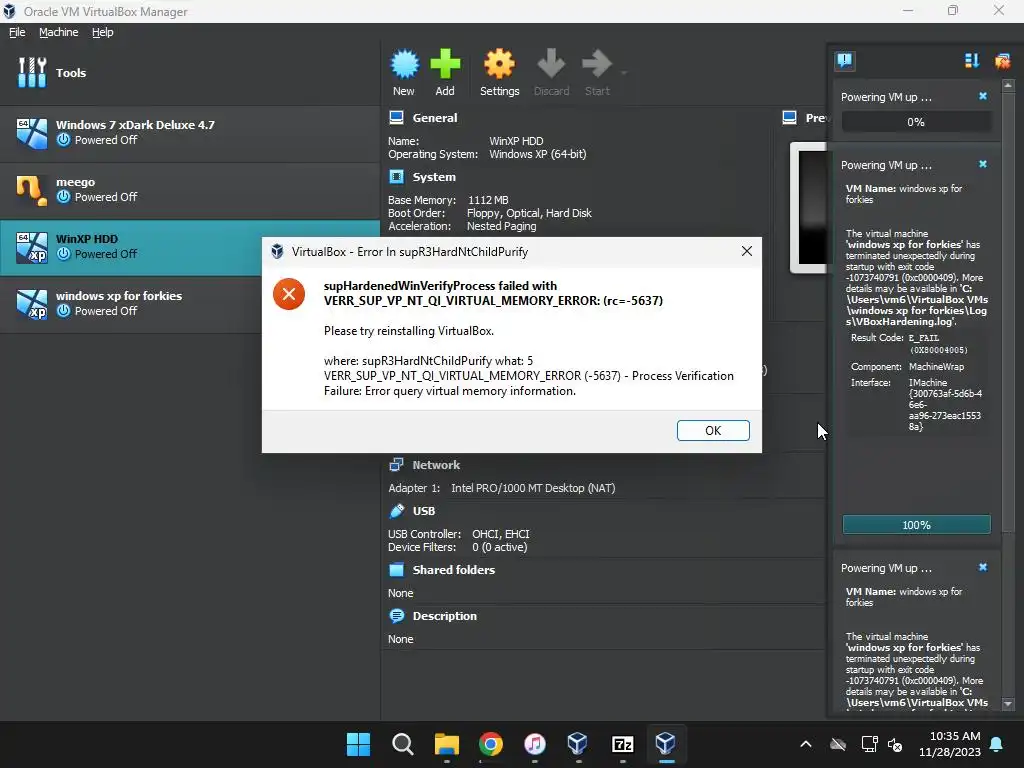Toggle the notification center icon
The image size is (1024, 768).
coord(844,61)
